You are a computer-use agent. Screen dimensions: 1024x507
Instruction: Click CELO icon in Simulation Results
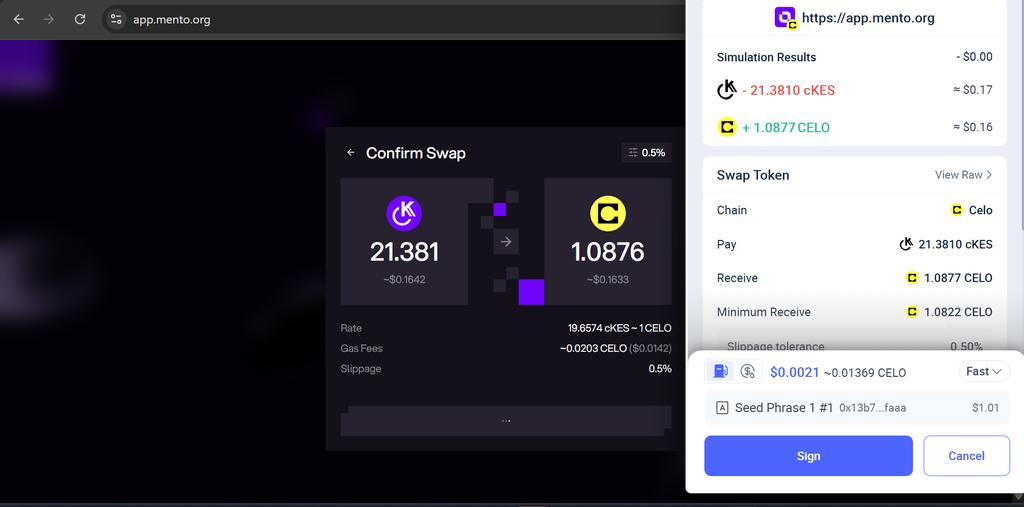click(x=727, y=127)
